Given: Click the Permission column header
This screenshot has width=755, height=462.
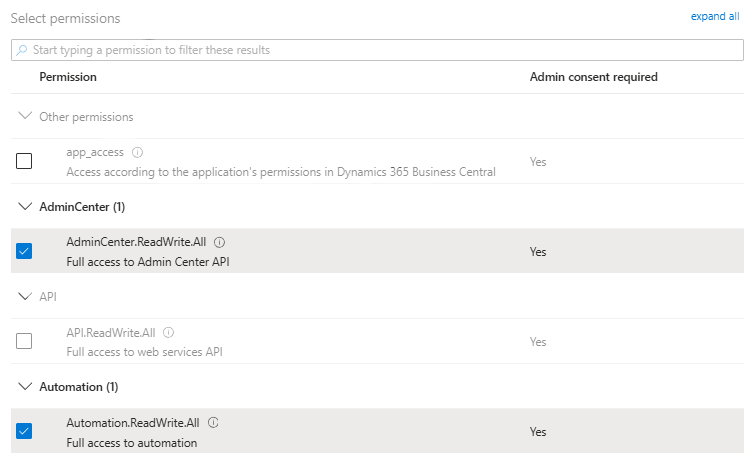Looking at the screenshot, I should click(68, 77).
